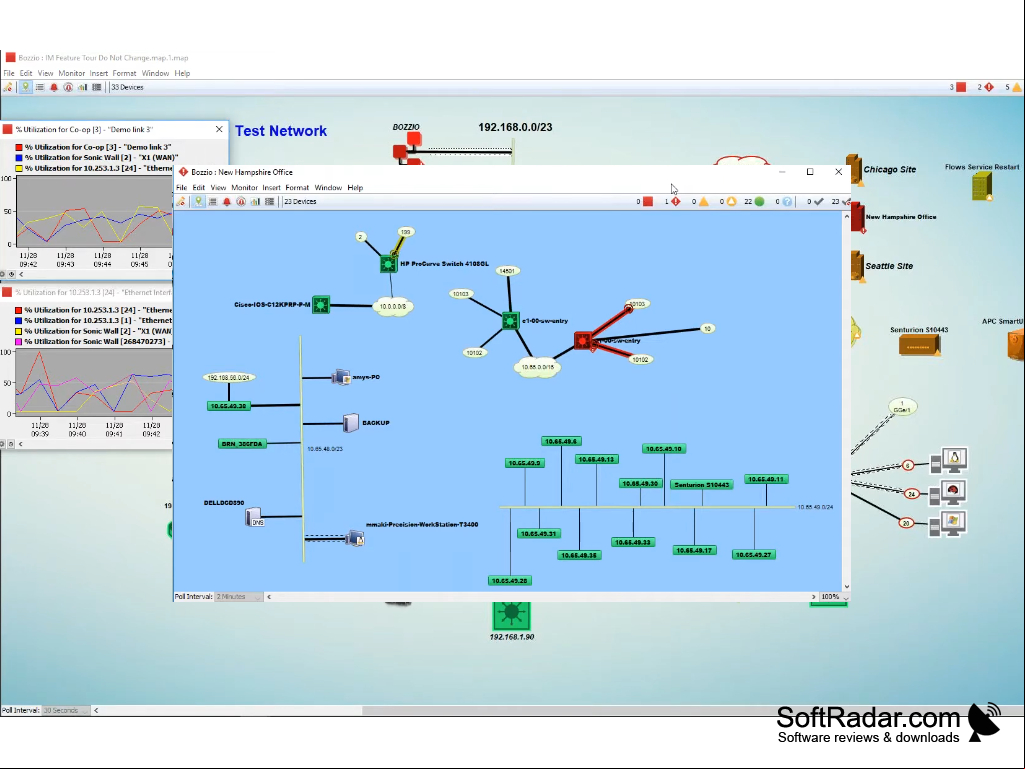Filter by down devices red square status

coord(647,201)
